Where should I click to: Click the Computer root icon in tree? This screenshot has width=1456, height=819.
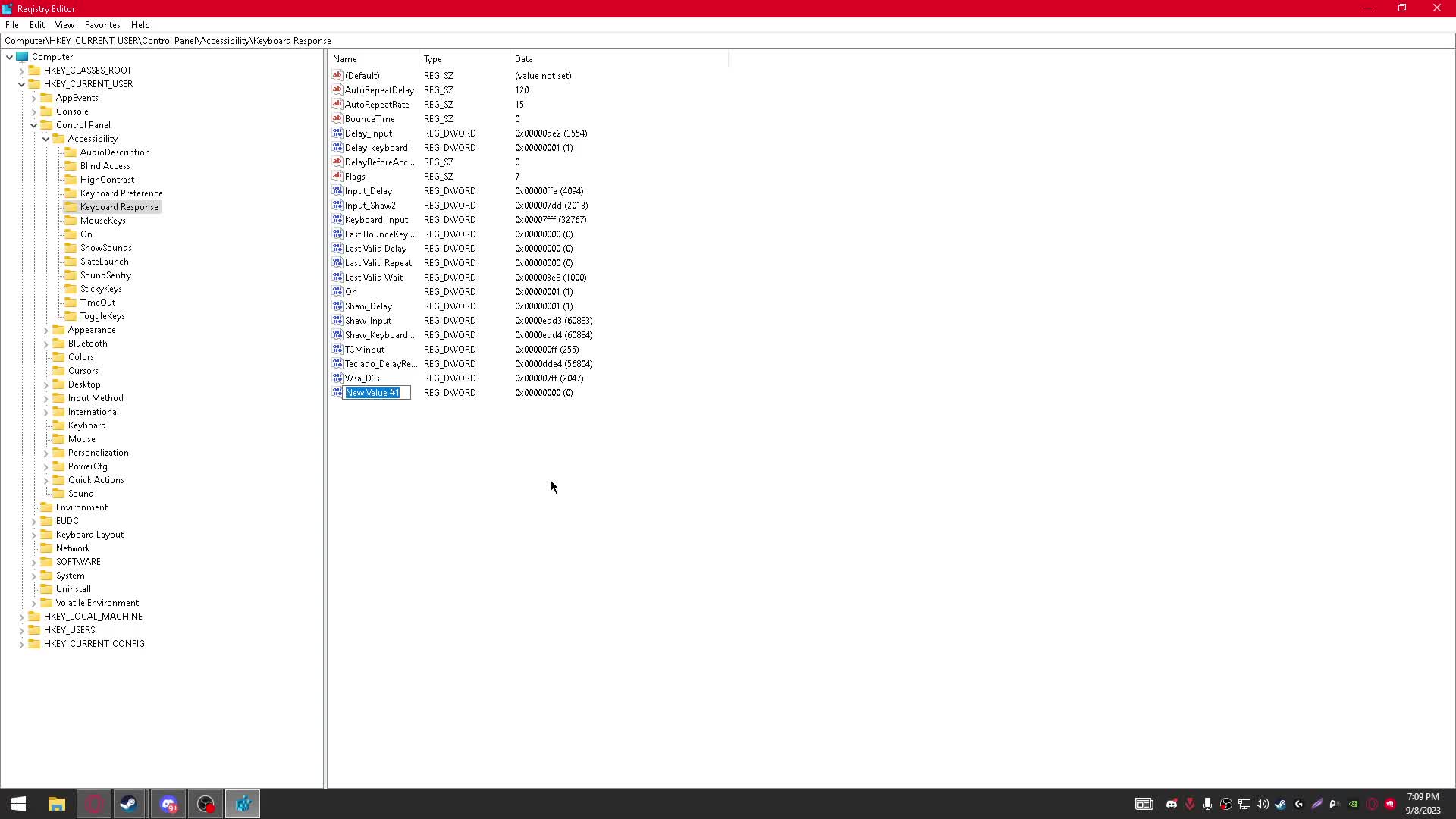[x=23, y=57]
